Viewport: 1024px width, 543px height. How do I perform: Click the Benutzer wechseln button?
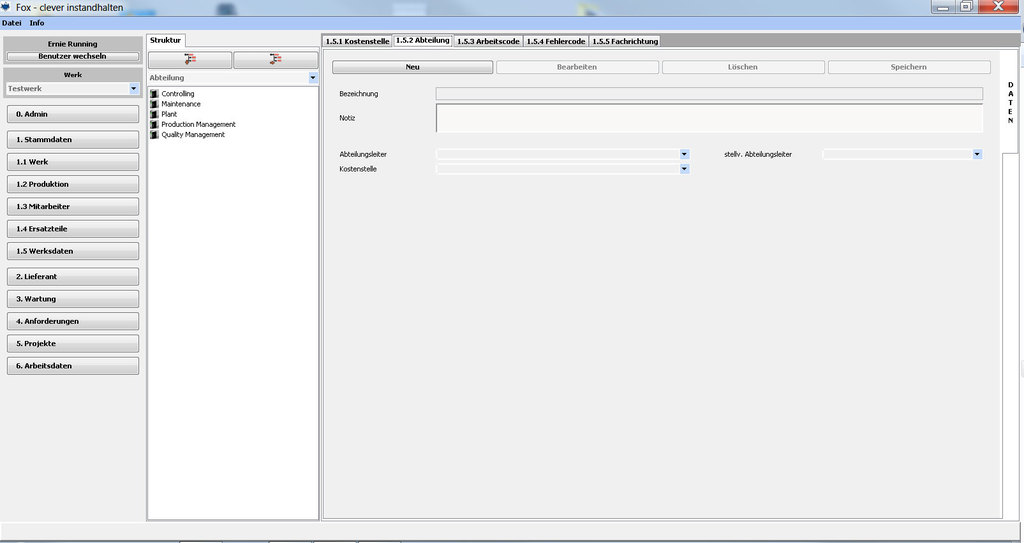pyautogui.click(x=72, y=56)
